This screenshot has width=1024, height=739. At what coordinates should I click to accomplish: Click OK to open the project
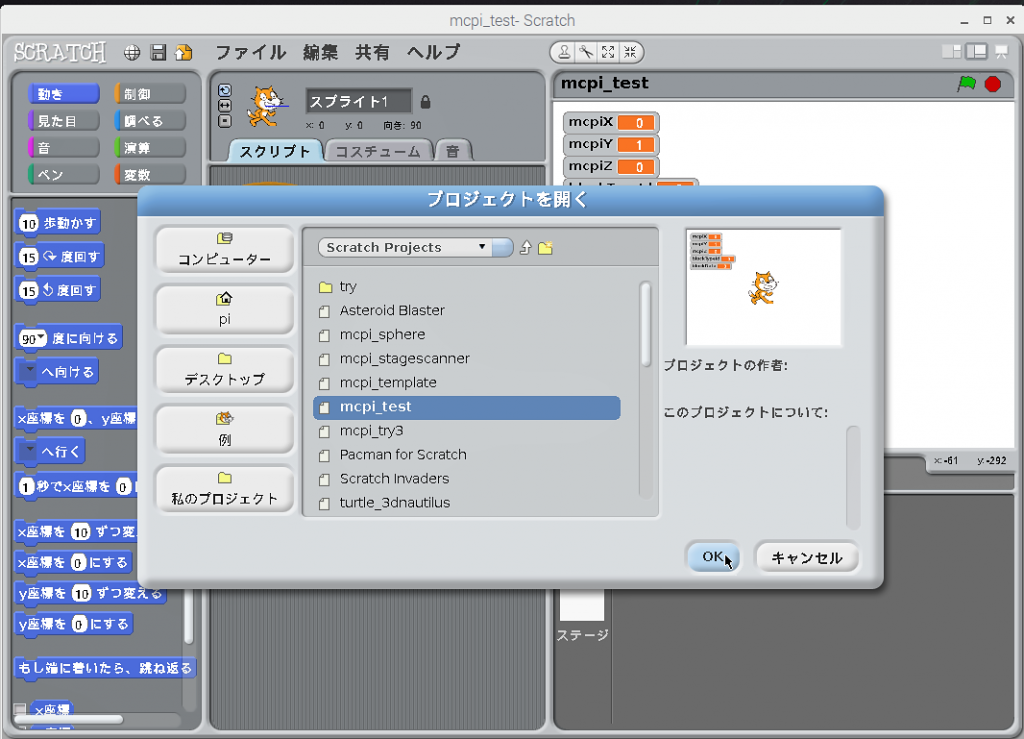coord(712,557)
